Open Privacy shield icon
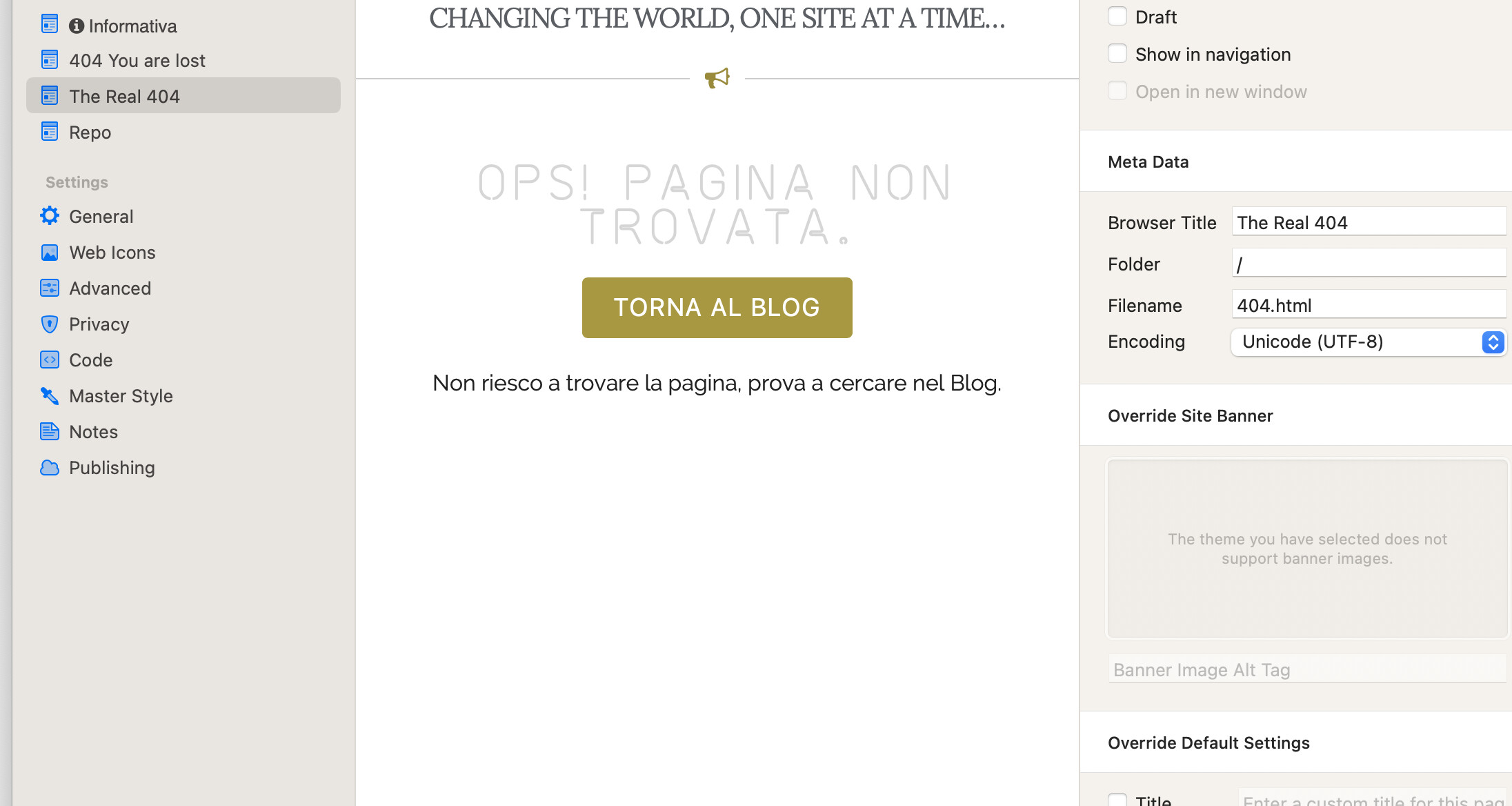Screen dimensions: 1512x806 click(x=50, y=324)
